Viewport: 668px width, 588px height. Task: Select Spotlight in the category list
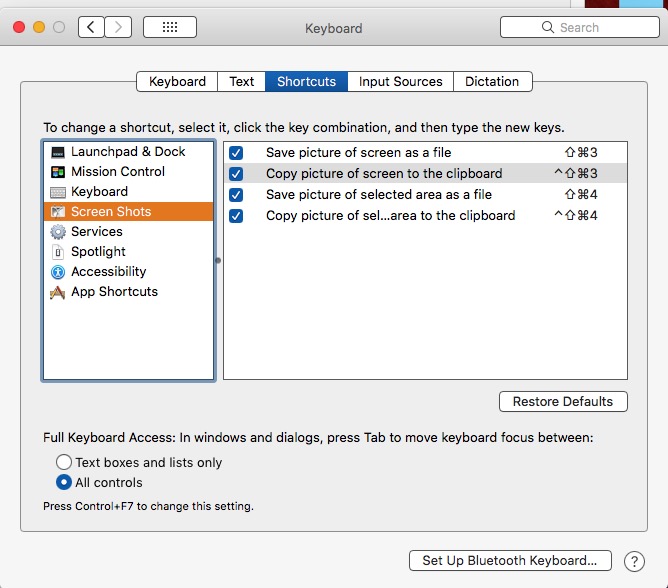tap(128, 252)
